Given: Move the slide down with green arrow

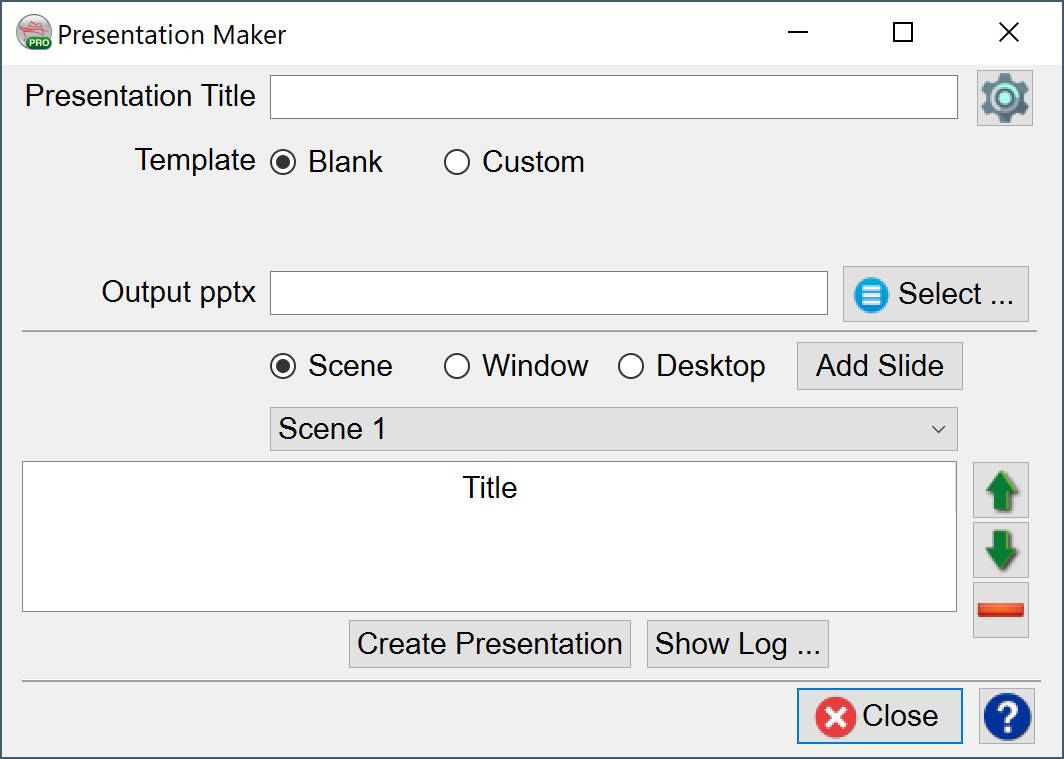Looking at the screenshot, I should pos(1000,550).
